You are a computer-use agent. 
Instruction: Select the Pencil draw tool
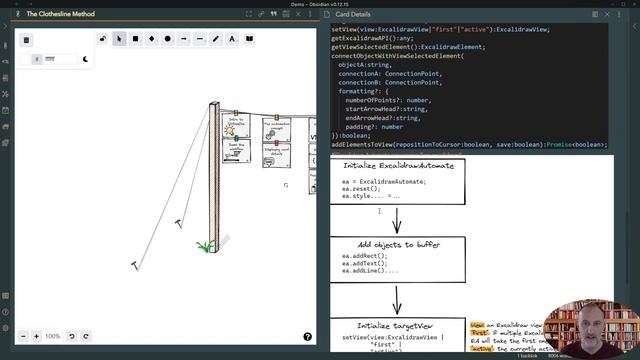216,39
